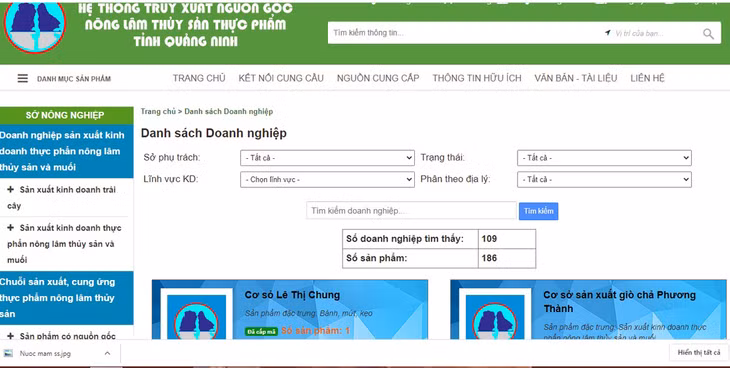The width and height of the screenshot is (730, 368).
Task: Open the Cơ sở Lê Thị Chung title link
Action: pyautogui.click(x=292, y=295)
